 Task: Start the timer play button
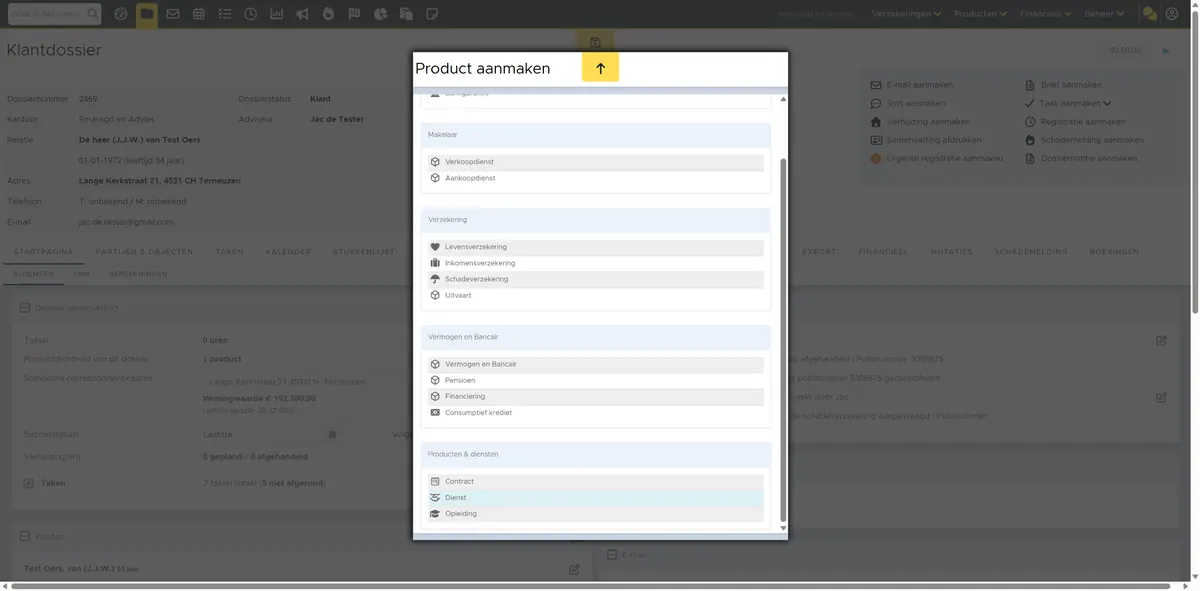(x=1165, y=50)
